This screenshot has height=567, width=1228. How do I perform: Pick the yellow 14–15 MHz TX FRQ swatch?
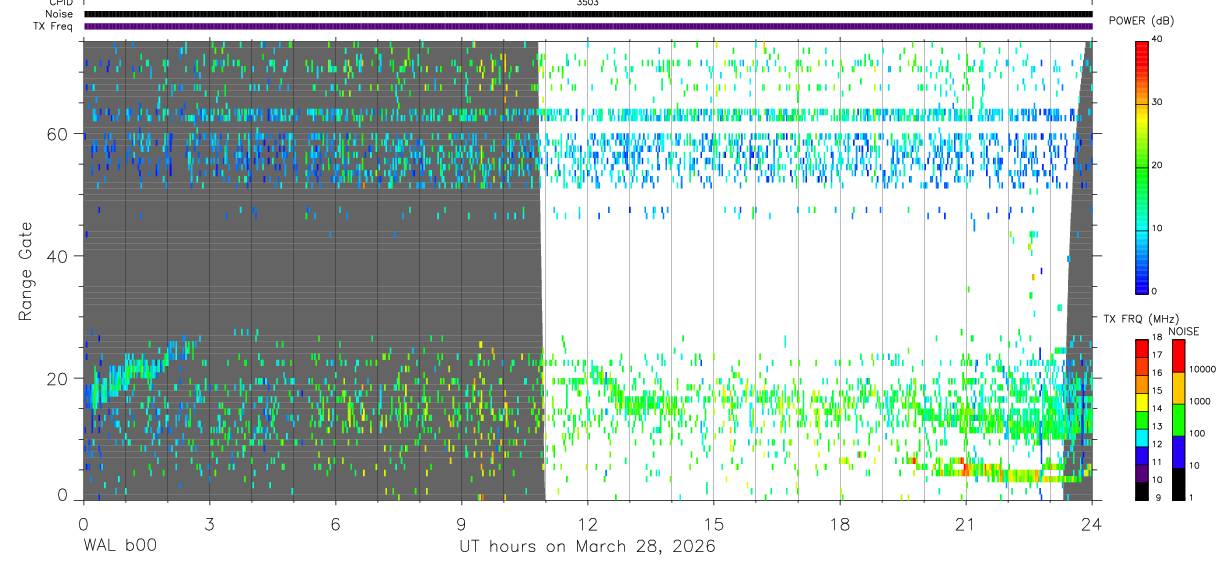click(1142, 402)
